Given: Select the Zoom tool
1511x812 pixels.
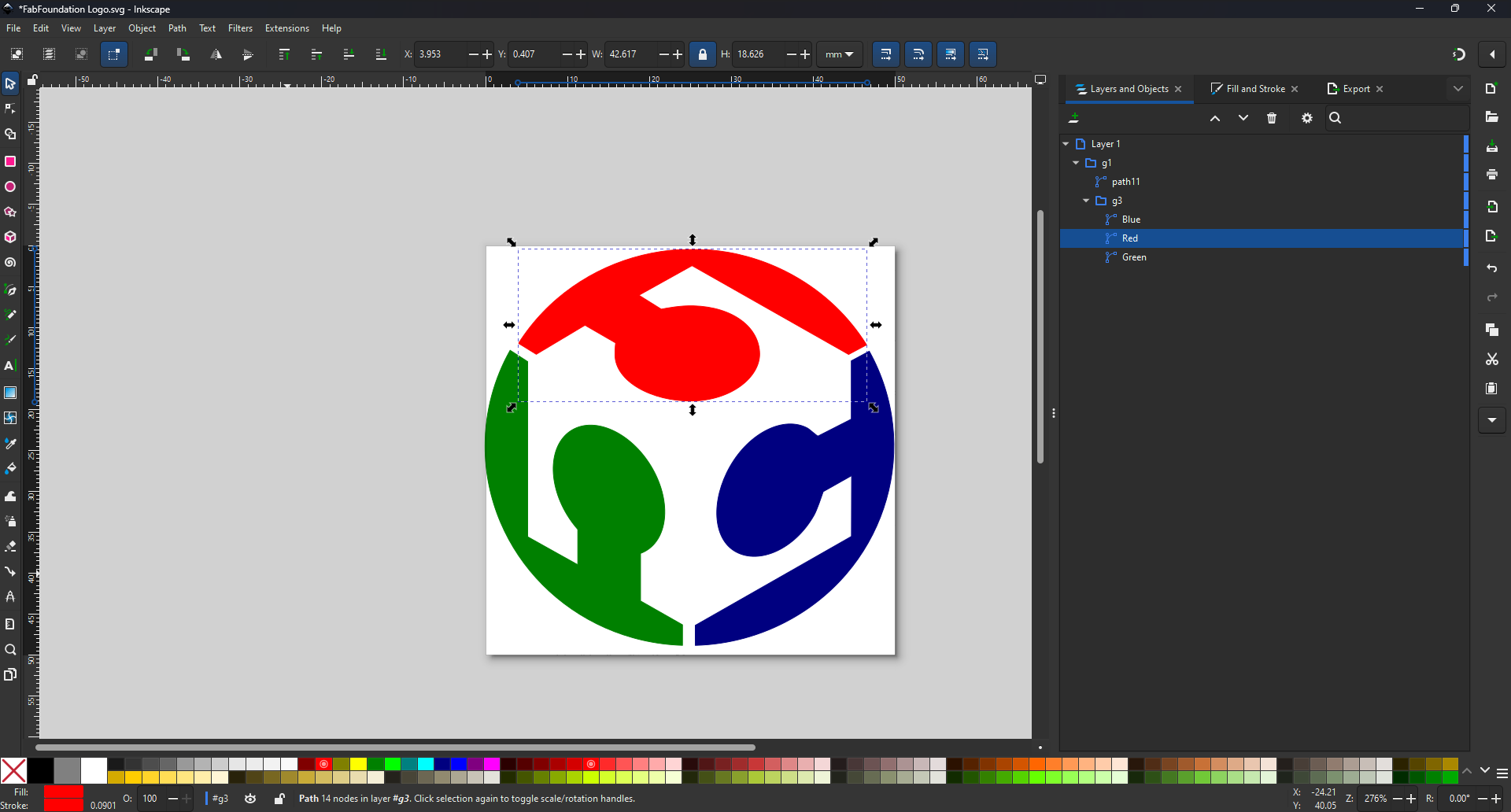Looking at the screenshot, I should point(10,650).
